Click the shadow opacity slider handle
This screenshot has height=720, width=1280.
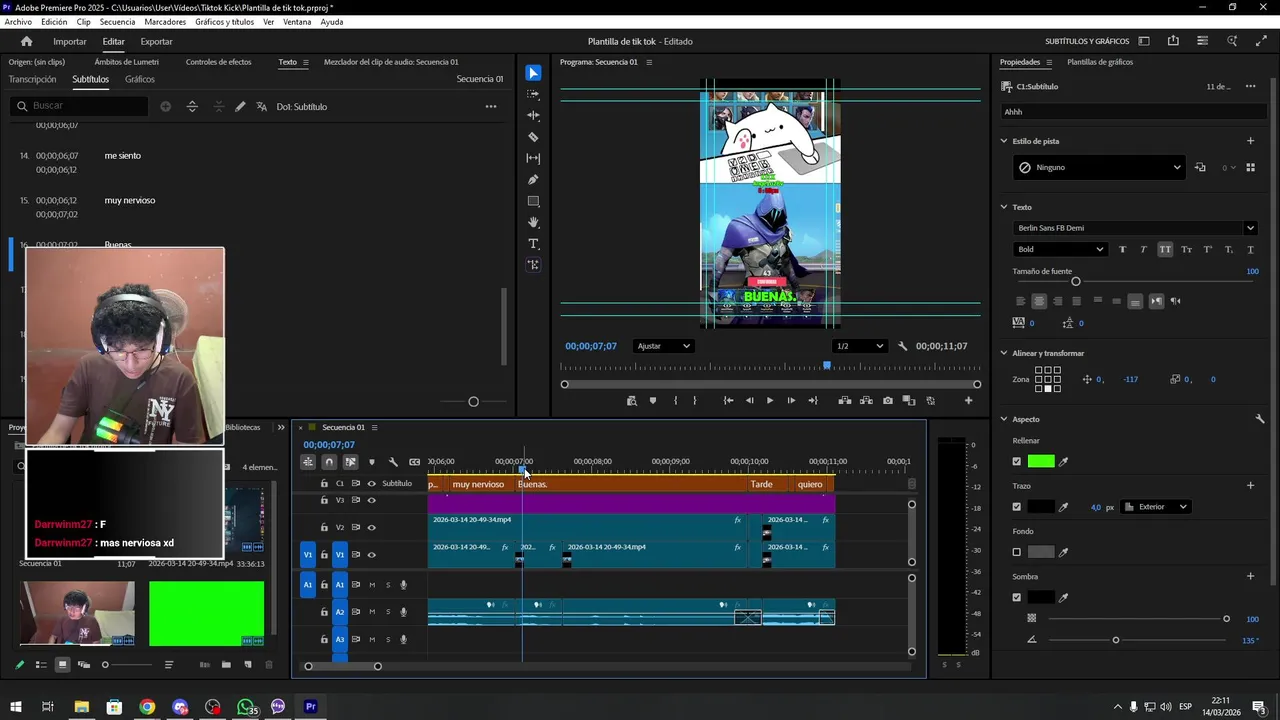(1226, 619)
